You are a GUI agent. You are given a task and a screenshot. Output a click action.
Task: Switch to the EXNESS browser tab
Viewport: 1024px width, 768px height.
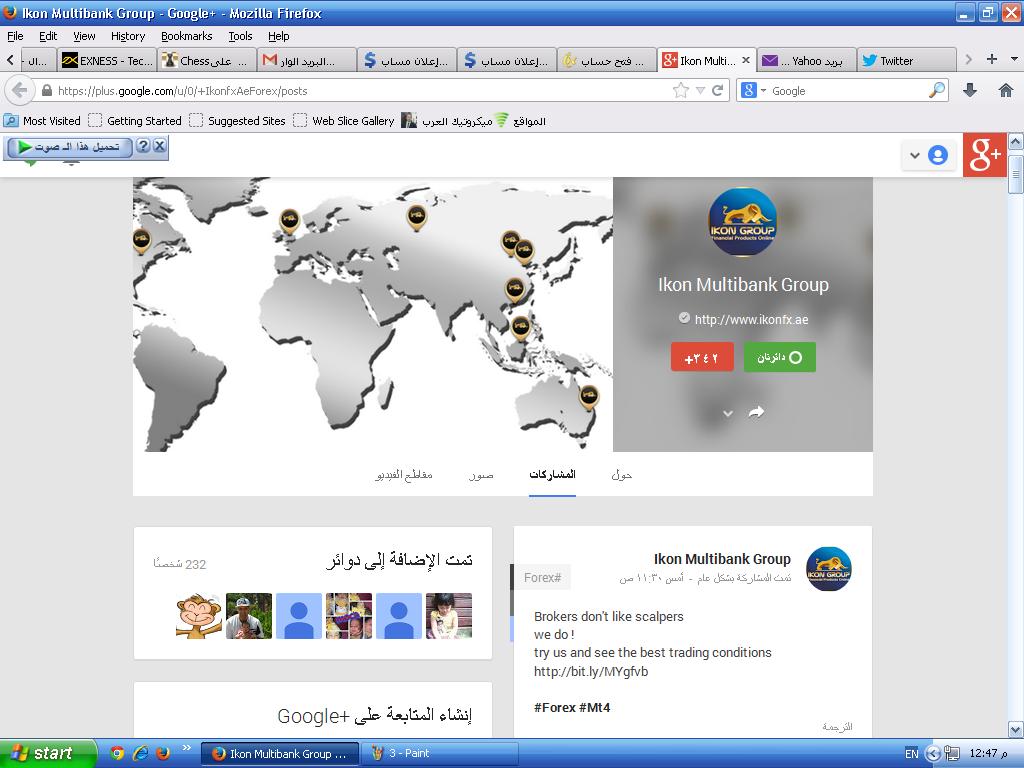point(107,60)
